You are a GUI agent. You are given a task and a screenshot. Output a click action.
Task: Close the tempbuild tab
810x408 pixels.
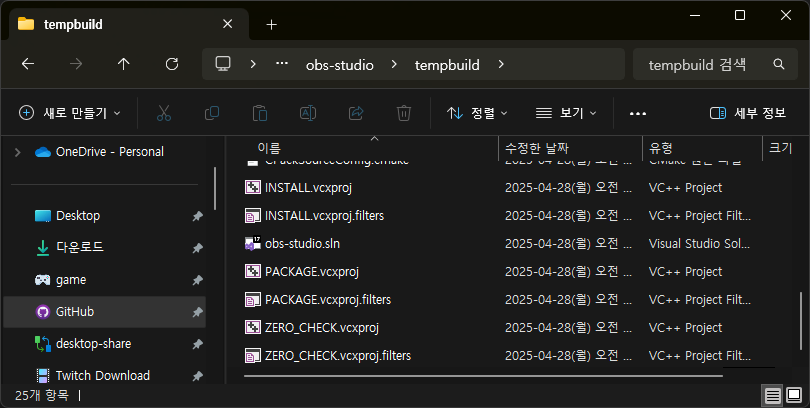pos(227,24)
